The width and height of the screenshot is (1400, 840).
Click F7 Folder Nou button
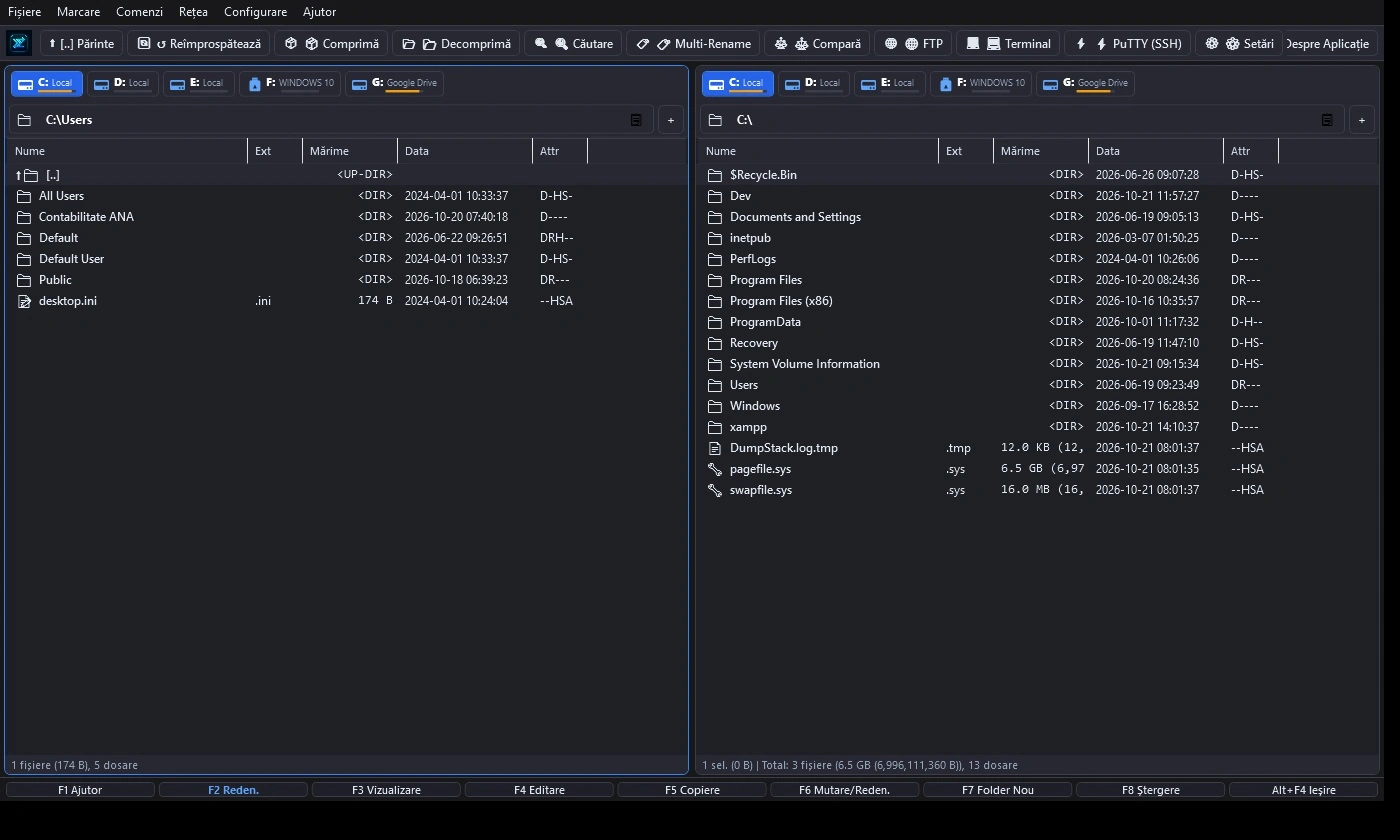[x=998, y=790]
